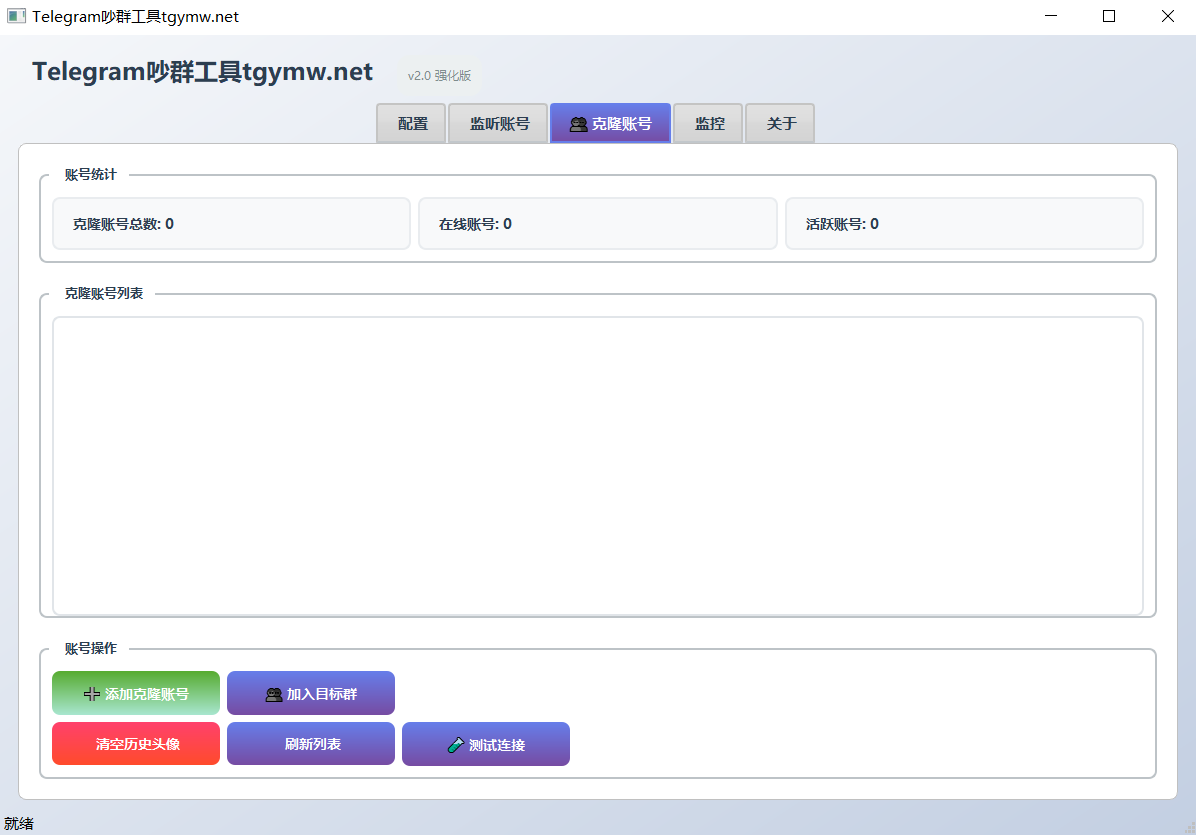Viewport: 1196px width, 835px height.
Task: Click inside the empty 克隆账号列表 area
Action: click(x=597, y=466)
